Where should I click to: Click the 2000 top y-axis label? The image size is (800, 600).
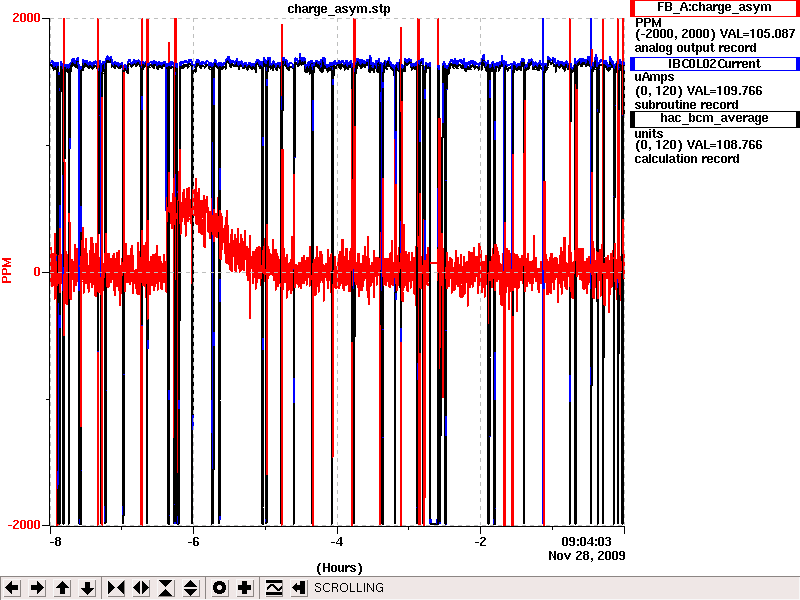[x=26, y=18]
